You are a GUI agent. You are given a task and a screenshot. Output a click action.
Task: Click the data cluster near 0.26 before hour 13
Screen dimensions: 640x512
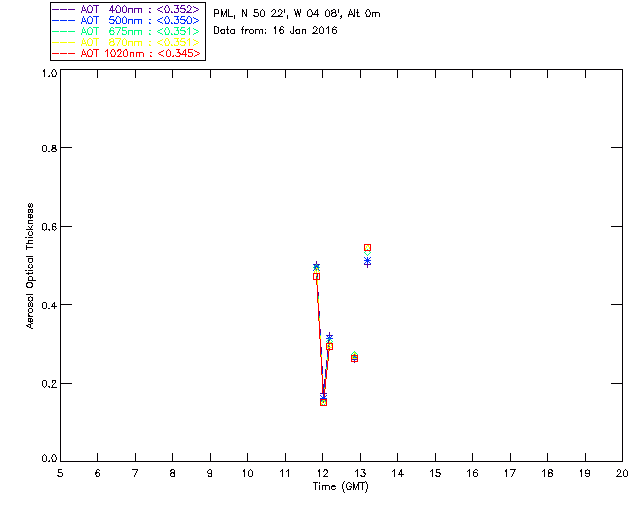(354, 358)
